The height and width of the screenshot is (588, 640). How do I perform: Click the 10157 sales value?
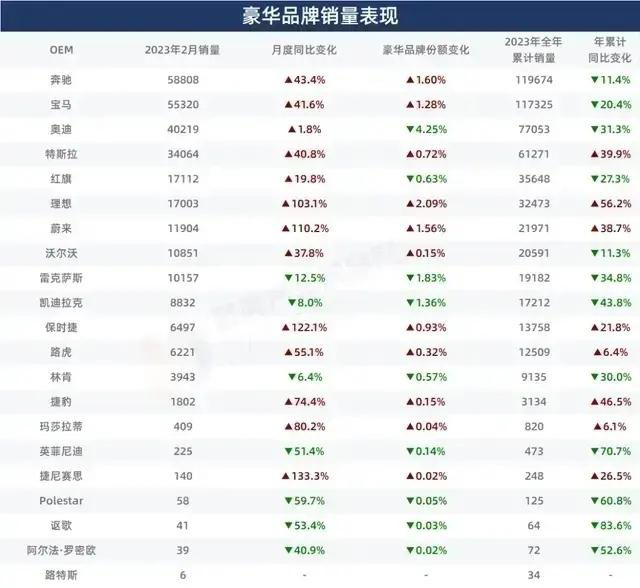[x=183, y=278]
